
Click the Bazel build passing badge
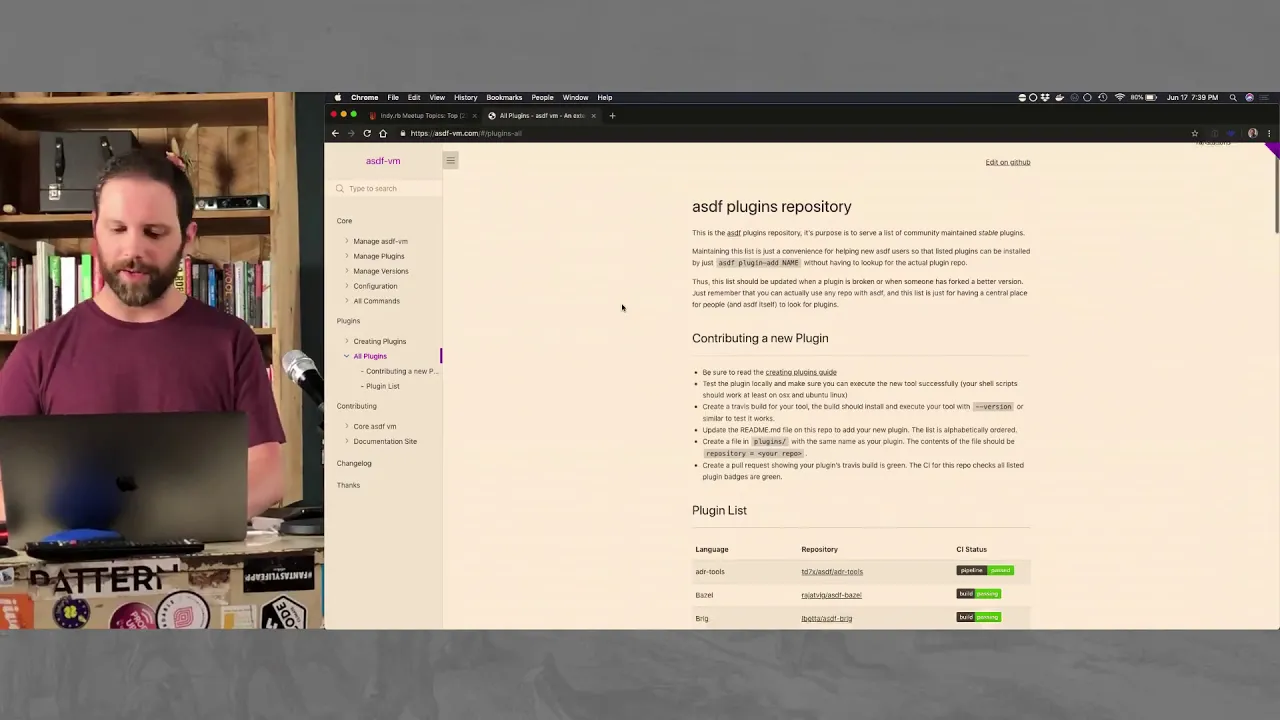pyautogui.click(x=979, y=594)
